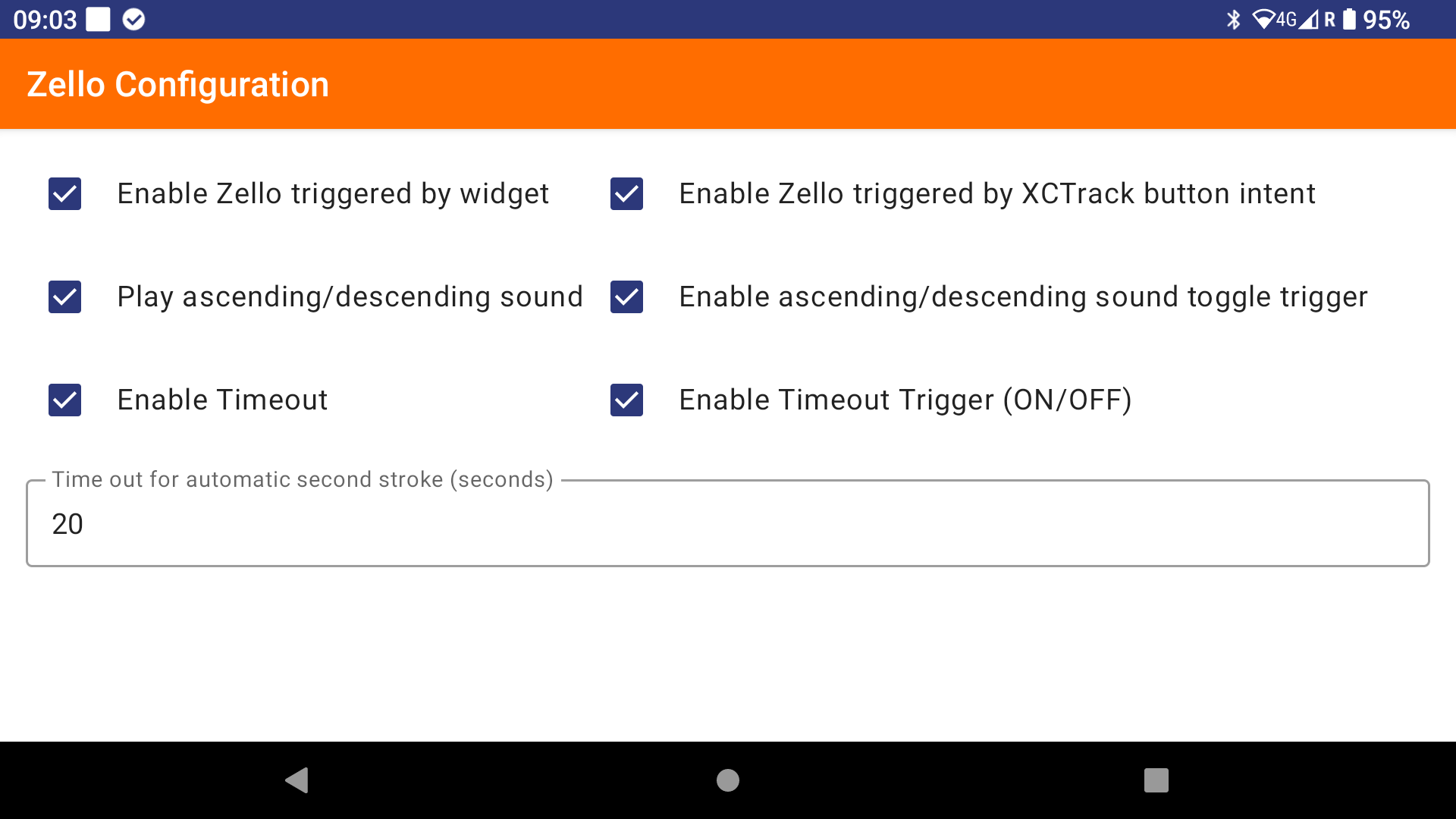Tap the Bluetooth status icon
The image size is (1456, 819).
(x=1234, y=20)
